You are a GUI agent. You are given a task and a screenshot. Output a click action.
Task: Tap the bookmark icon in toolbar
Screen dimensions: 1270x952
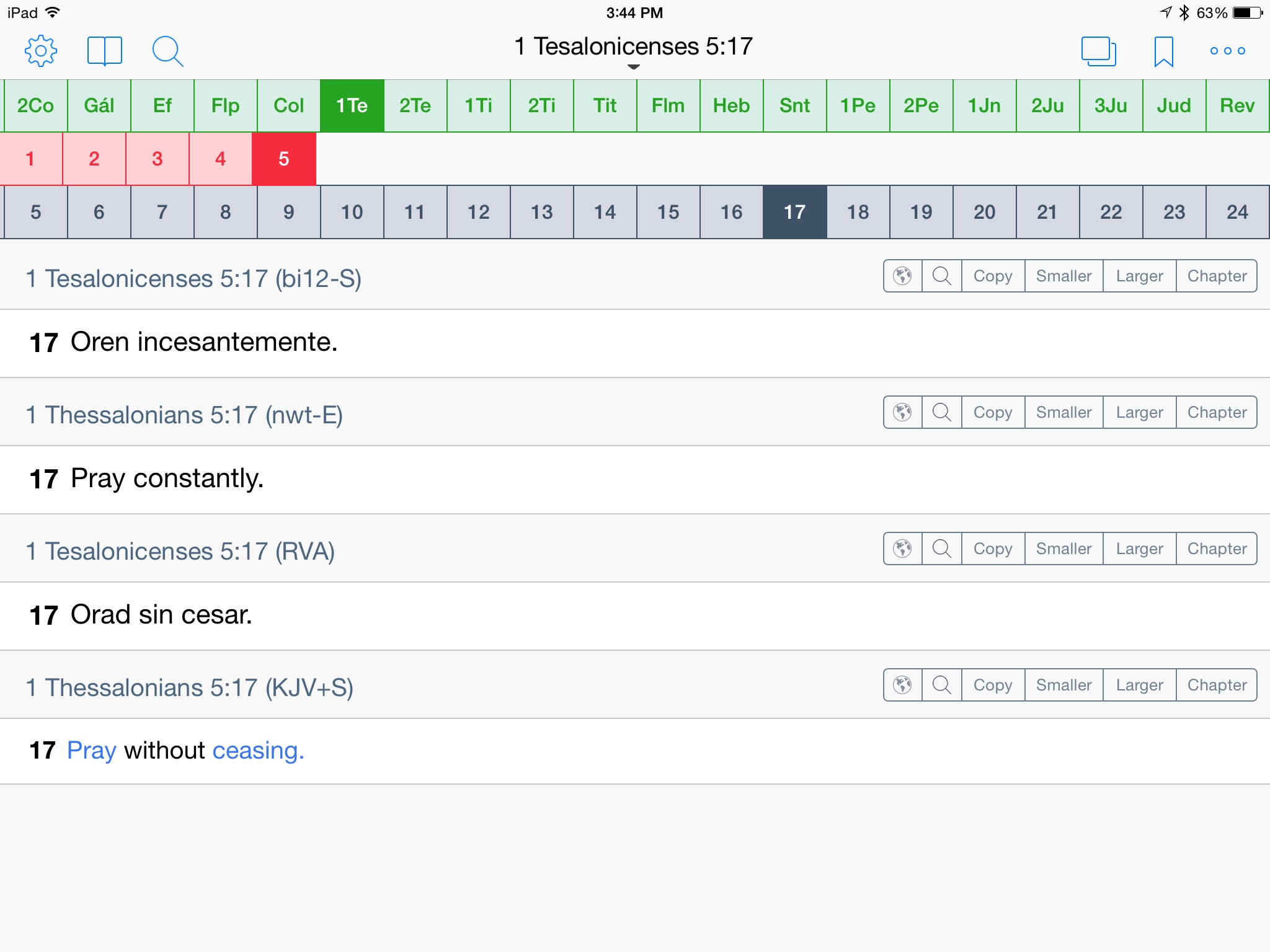click(1163, 51)
